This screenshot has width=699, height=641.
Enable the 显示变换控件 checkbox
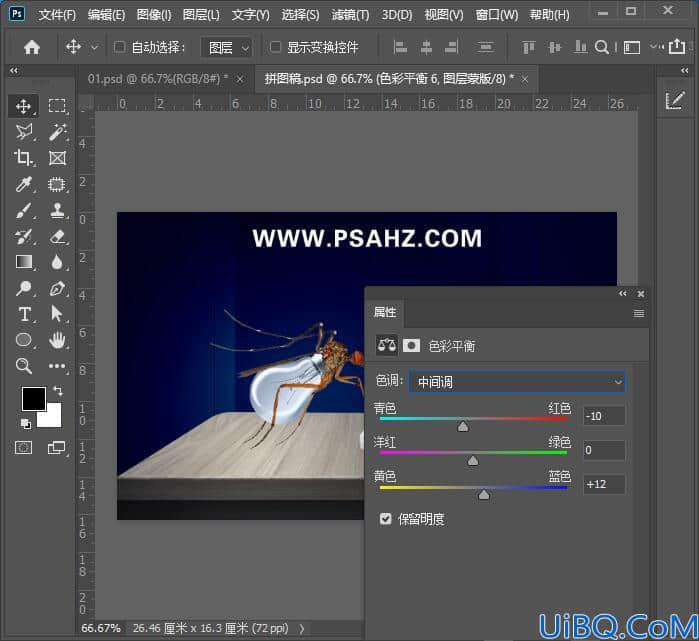point(275,47)
